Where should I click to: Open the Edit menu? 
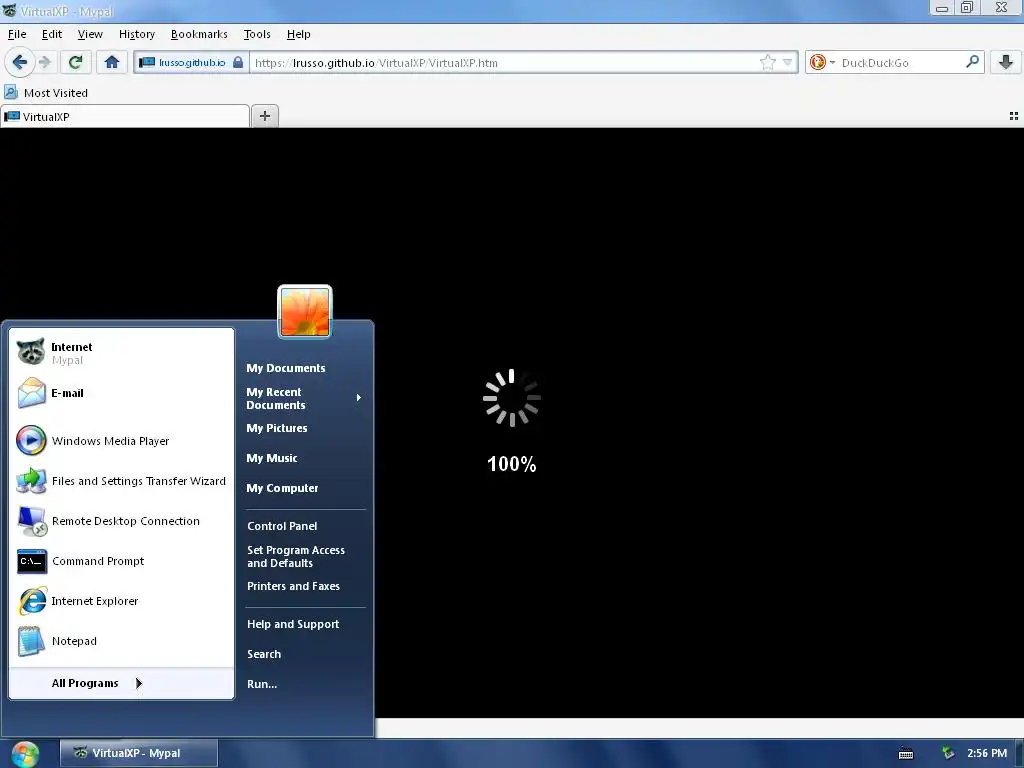click(x=52, y=34)
